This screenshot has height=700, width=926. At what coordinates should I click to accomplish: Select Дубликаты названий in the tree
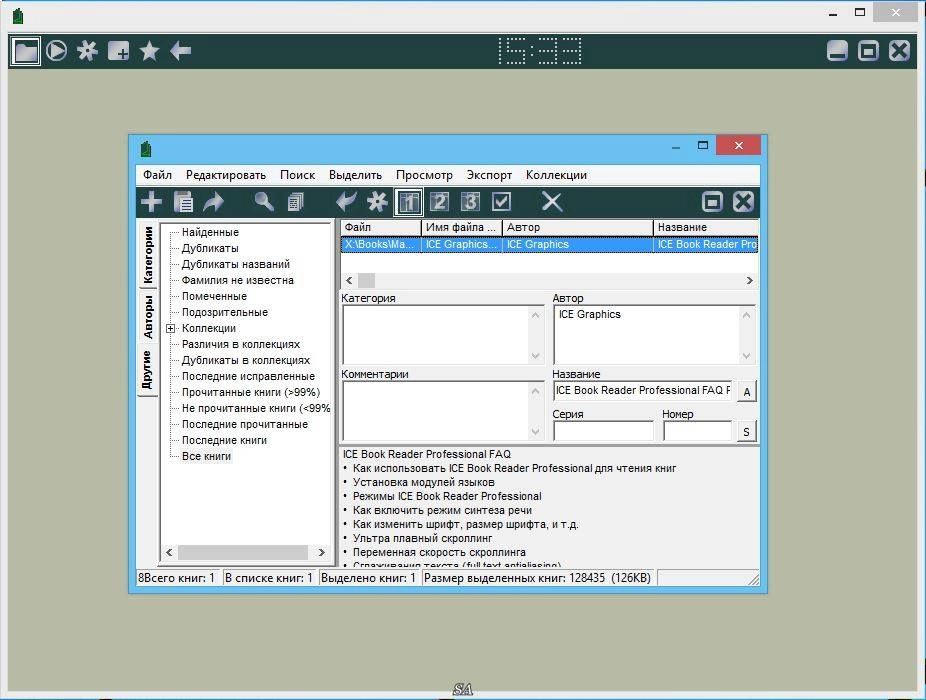tap(236, 264)
